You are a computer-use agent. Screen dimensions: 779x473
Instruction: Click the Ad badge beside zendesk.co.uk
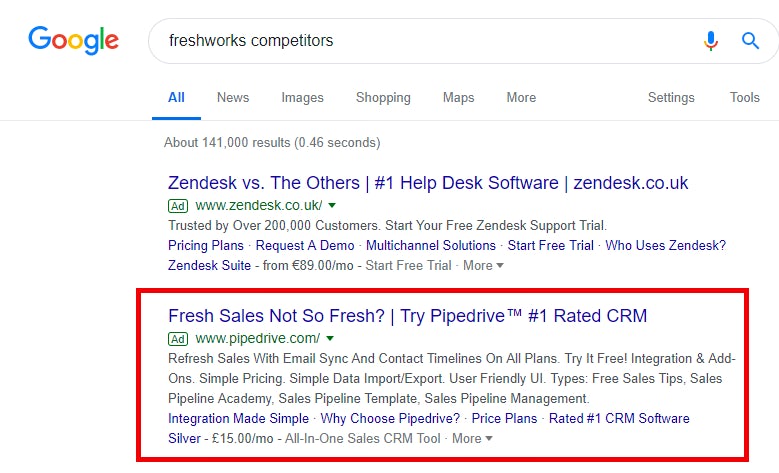(x=178, y=206)
